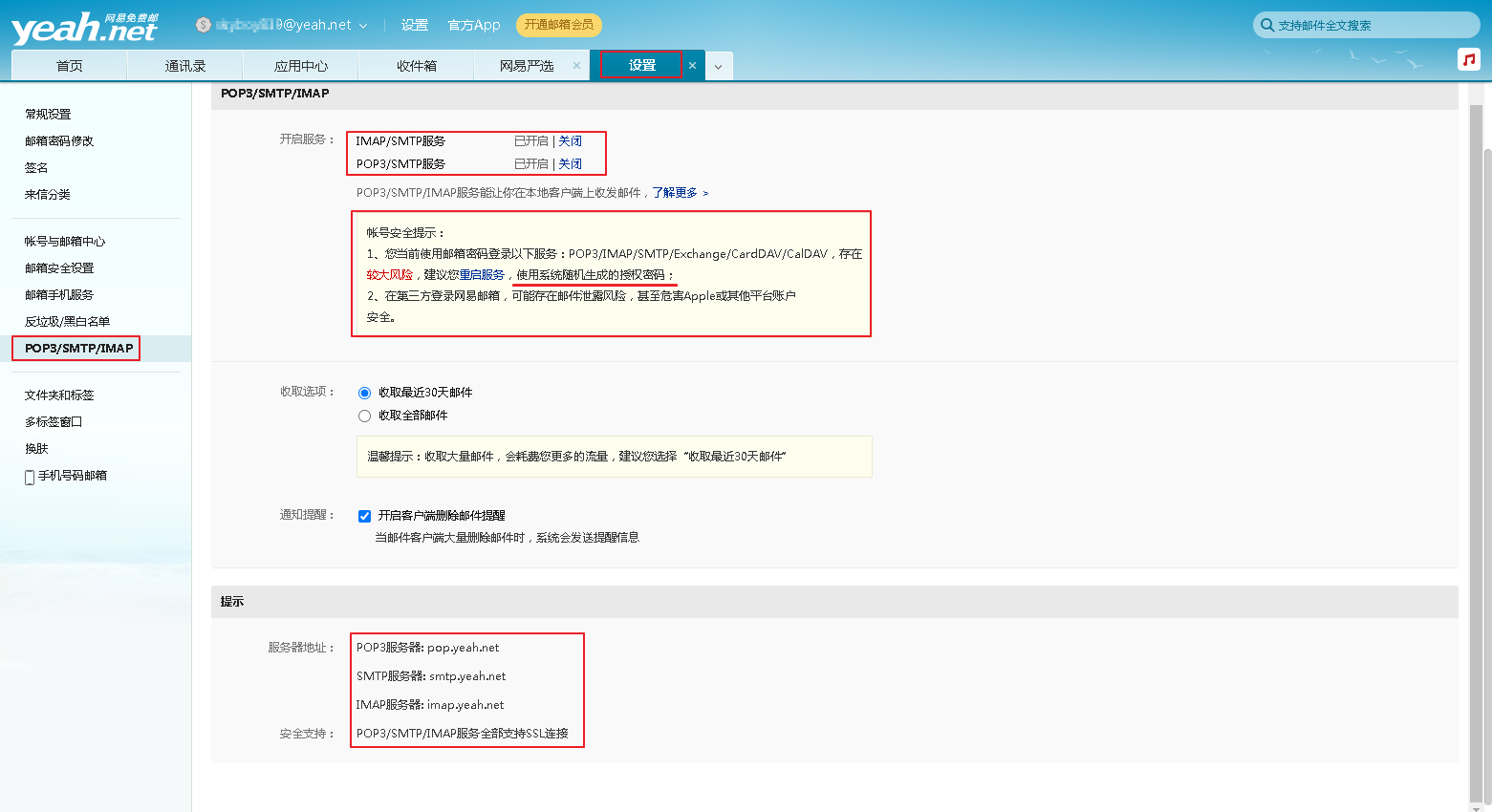This screenshot has height=812, width=1492.
Task: Click the 了解更多 link
Action: coord(675,193)
